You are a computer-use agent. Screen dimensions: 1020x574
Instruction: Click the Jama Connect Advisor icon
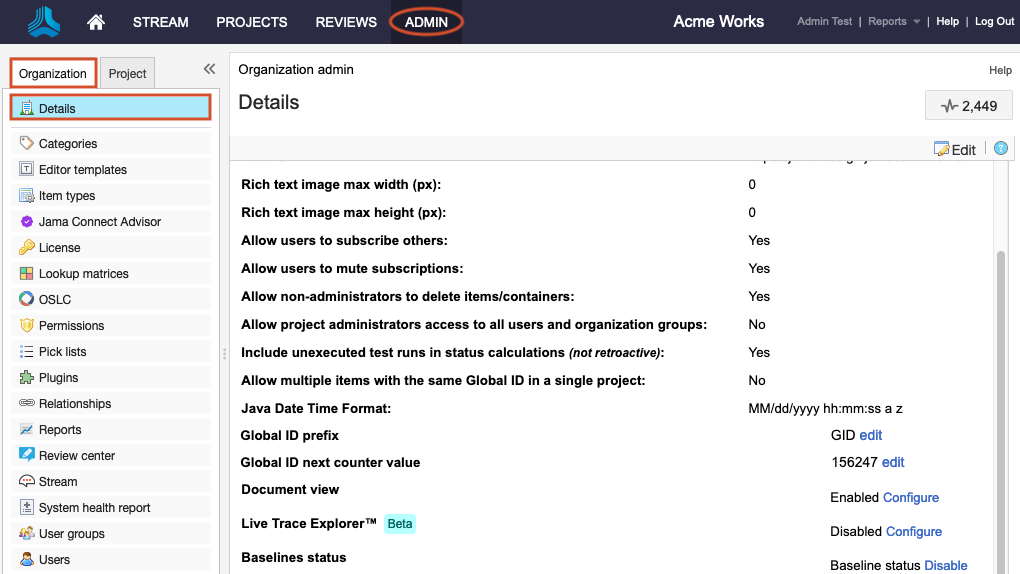27,221
